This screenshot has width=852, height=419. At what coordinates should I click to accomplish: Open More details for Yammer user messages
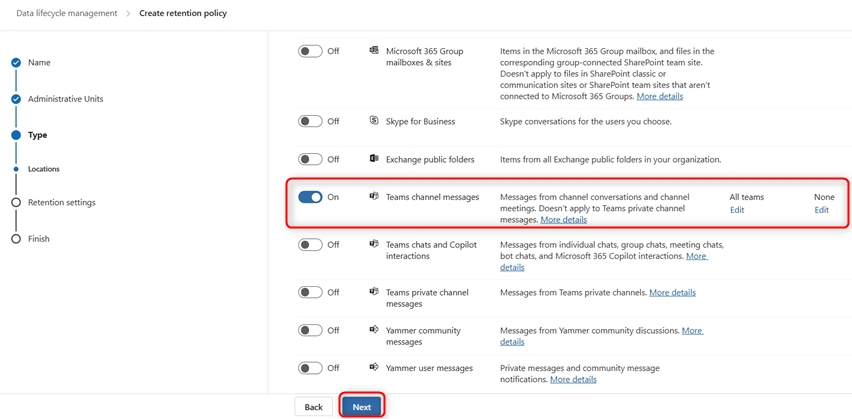[573, 379]
